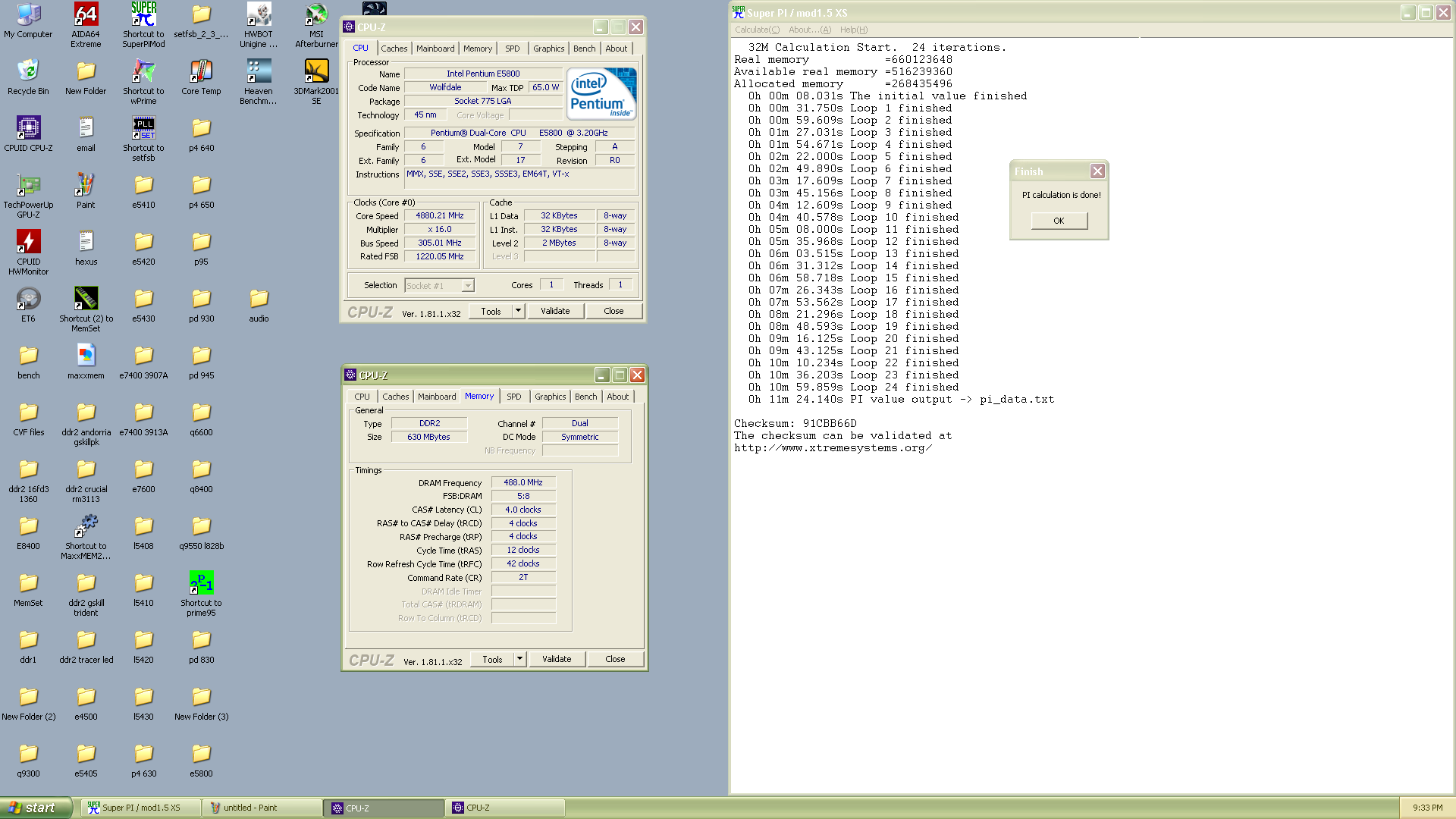Image resolution: width=1456 pixels, height=819 pixels.
Task: Open the q9550 l828b folder
Action: 201,532
